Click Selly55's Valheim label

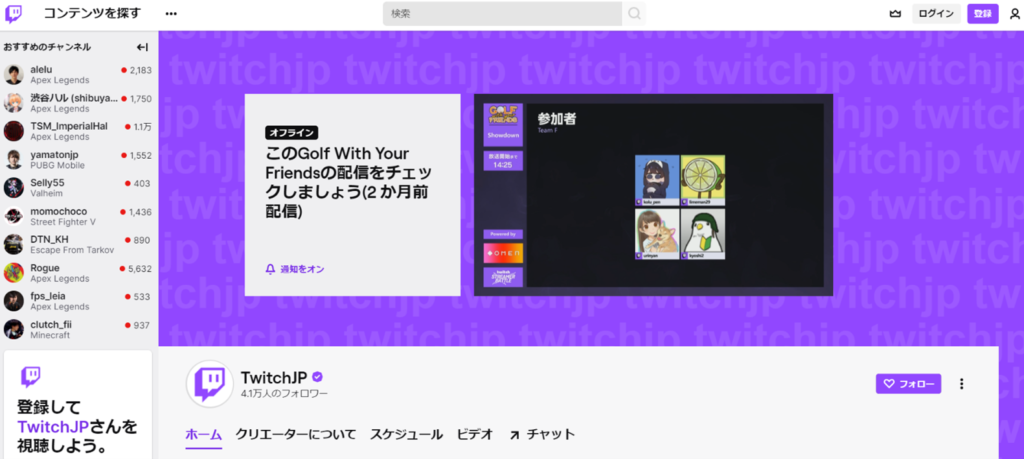click(x=44, y=193)
